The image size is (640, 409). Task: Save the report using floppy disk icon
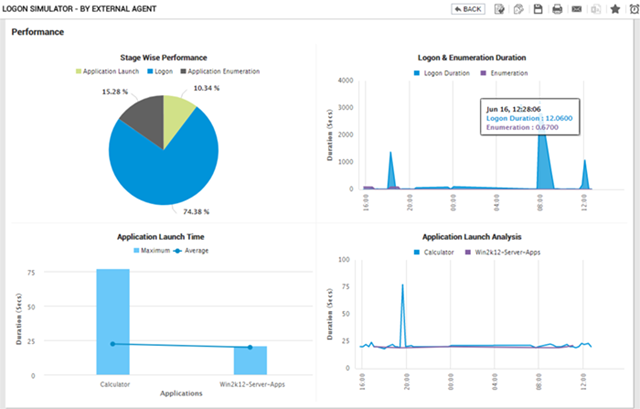pyautogui.click(x=538, y=9)
